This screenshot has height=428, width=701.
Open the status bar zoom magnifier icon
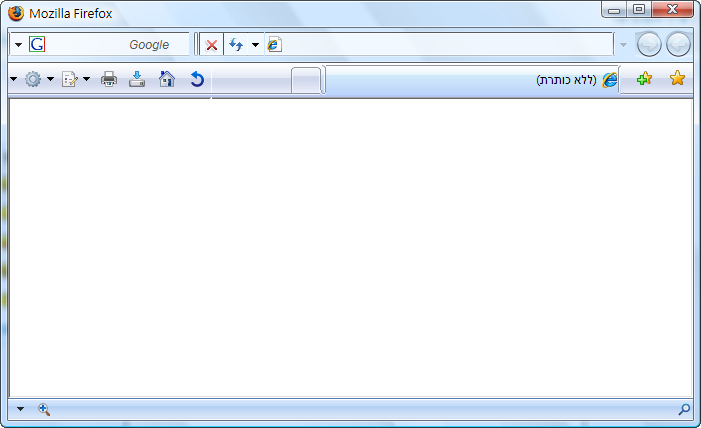[44, 409]
